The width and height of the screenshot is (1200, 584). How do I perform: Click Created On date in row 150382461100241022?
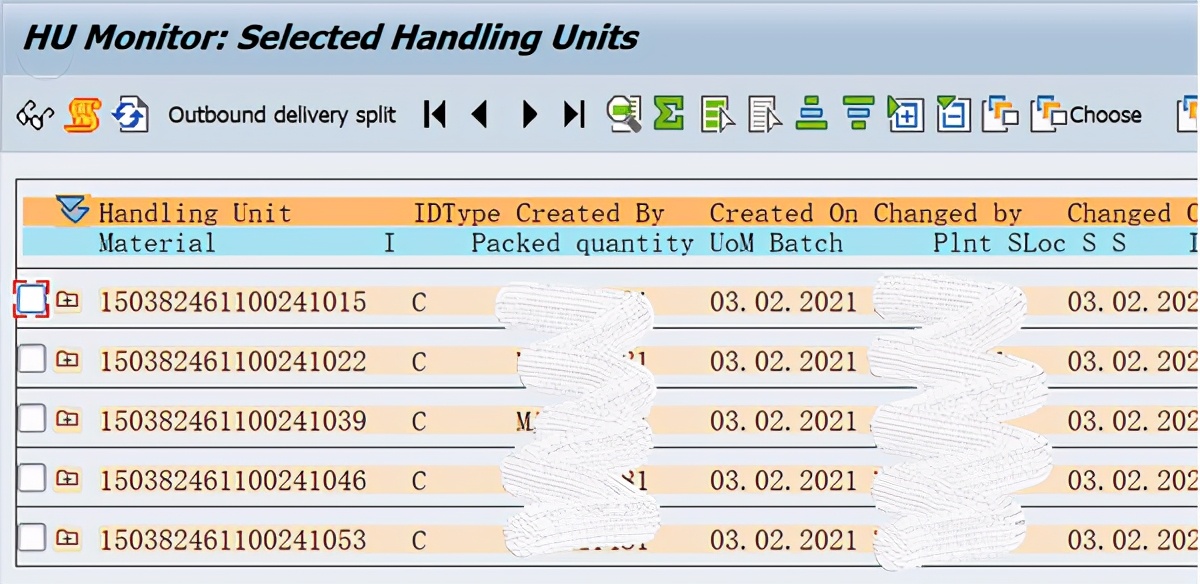(x=784, y=361)
